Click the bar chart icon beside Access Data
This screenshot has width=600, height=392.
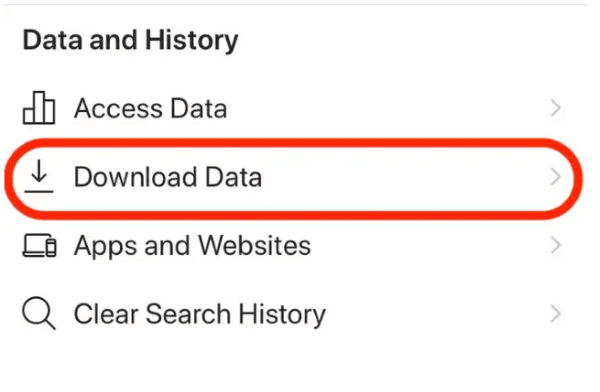coord(39,108)
